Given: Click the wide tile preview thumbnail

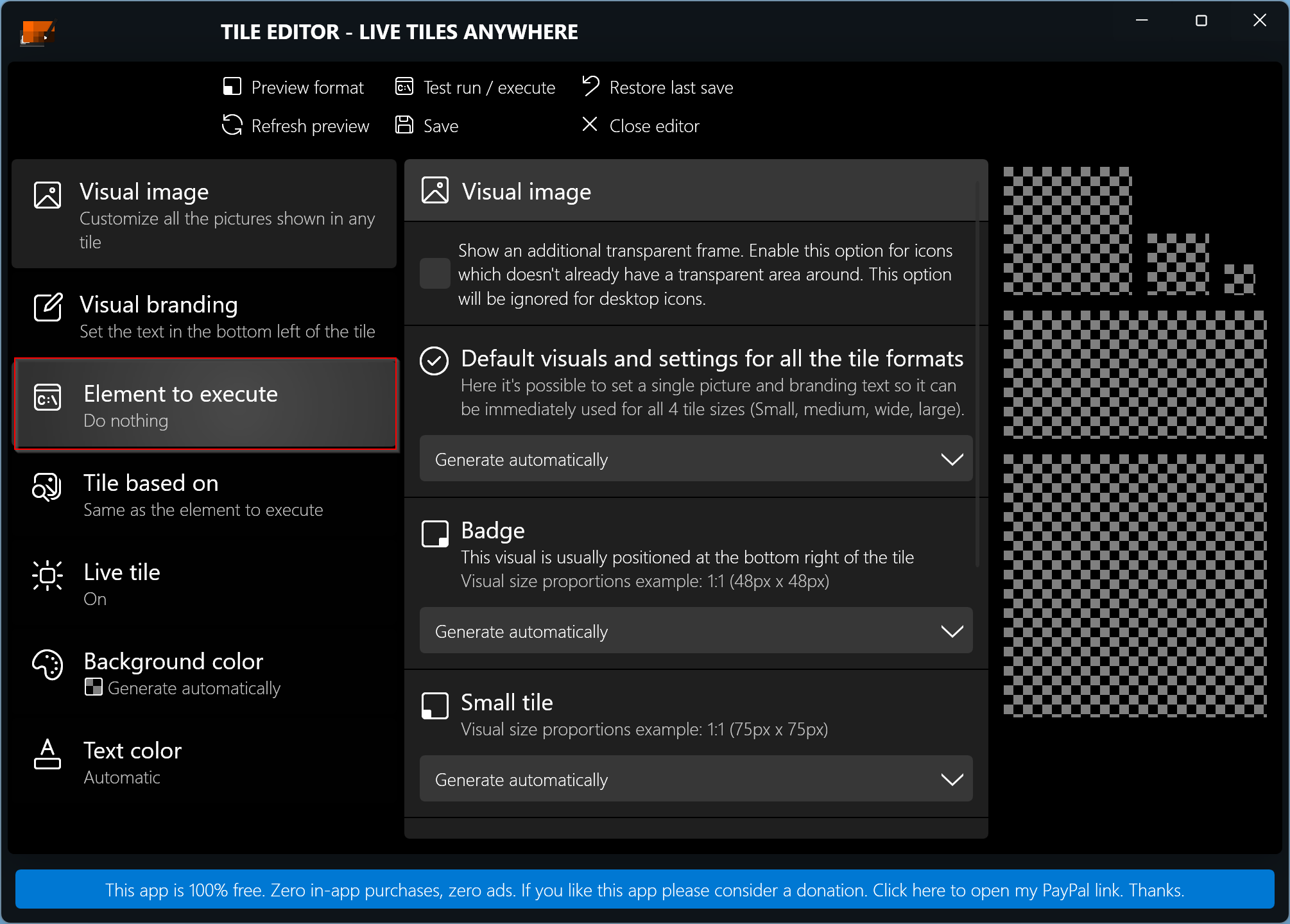Looking at the screenshot, I should (1135, 375).
